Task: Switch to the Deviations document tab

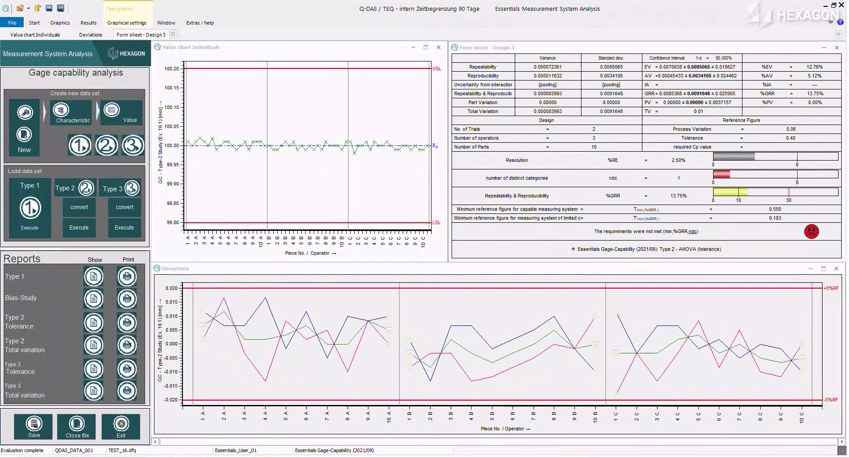Action: coord(90,35)
